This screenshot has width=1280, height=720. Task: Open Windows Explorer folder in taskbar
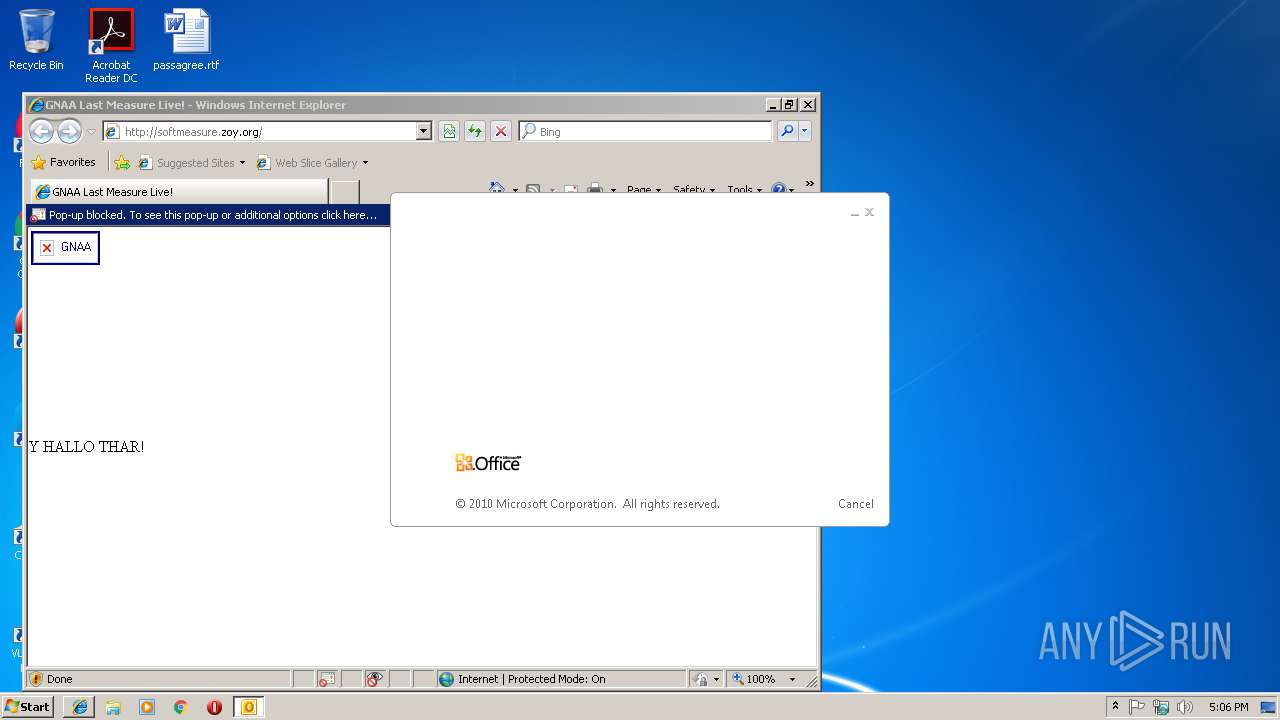tap(113, 707)
